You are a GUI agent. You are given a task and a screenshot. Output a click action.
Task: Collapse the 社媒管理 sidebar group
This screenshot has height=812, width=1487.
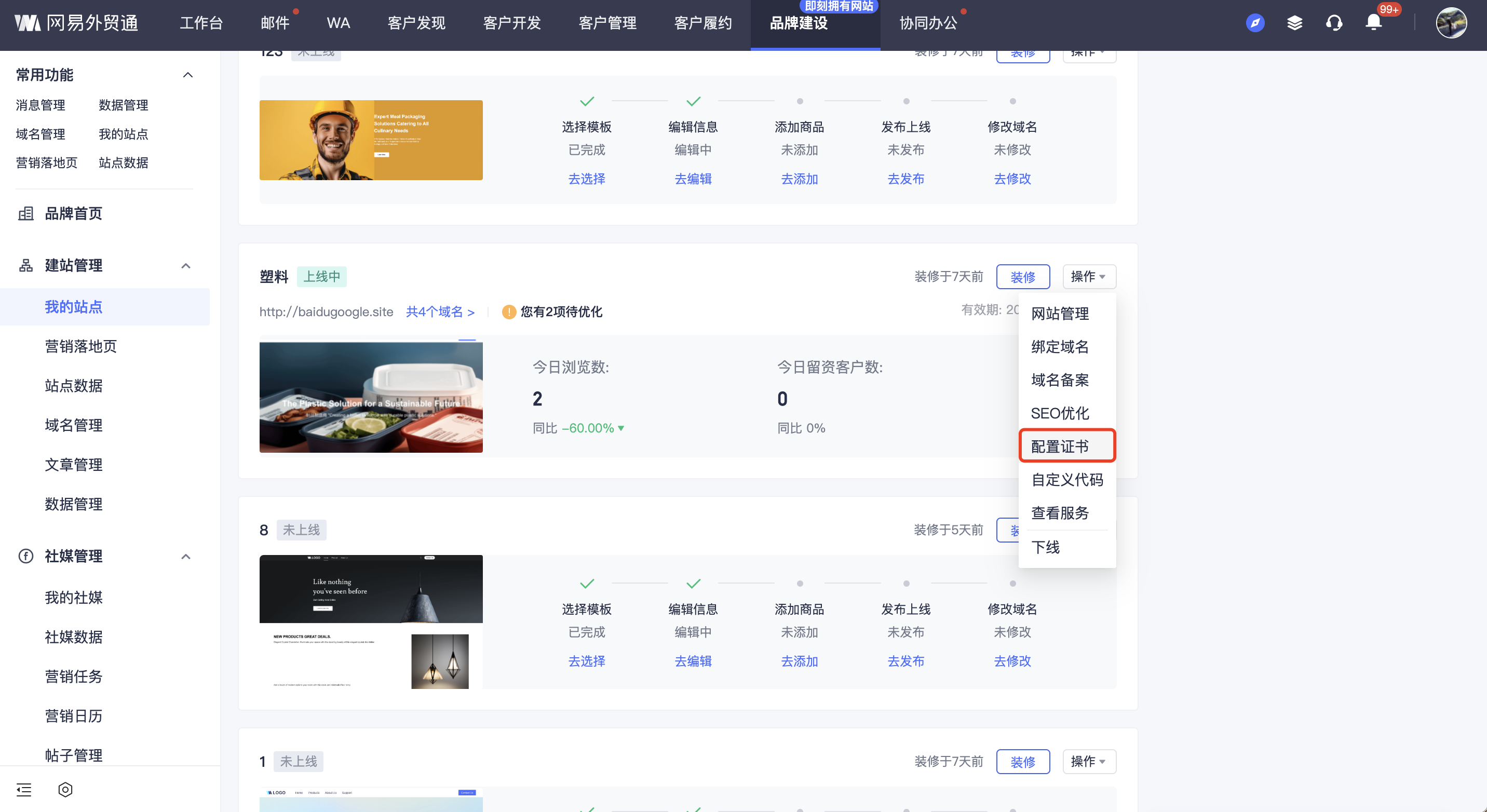[x=186, y=557]
